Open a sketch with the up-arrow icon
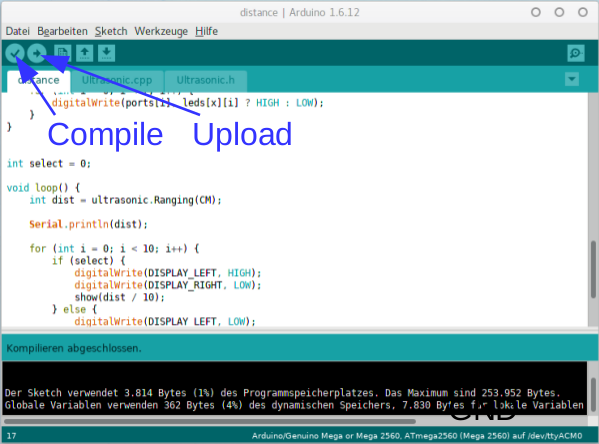The height and width of the screenshot is (444, 599). [x=84, y=53]
